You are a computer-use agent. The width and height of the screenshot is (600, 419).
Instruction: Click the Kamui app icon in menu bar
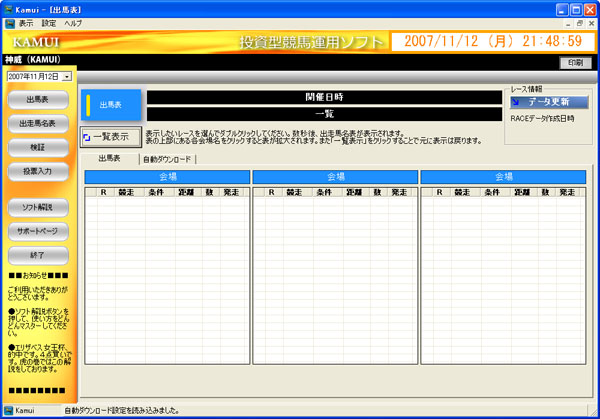(x=9, y=22)
